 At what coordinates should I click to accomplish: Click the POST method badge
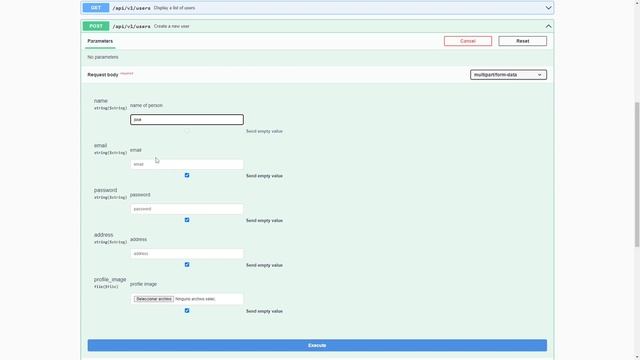96,26
